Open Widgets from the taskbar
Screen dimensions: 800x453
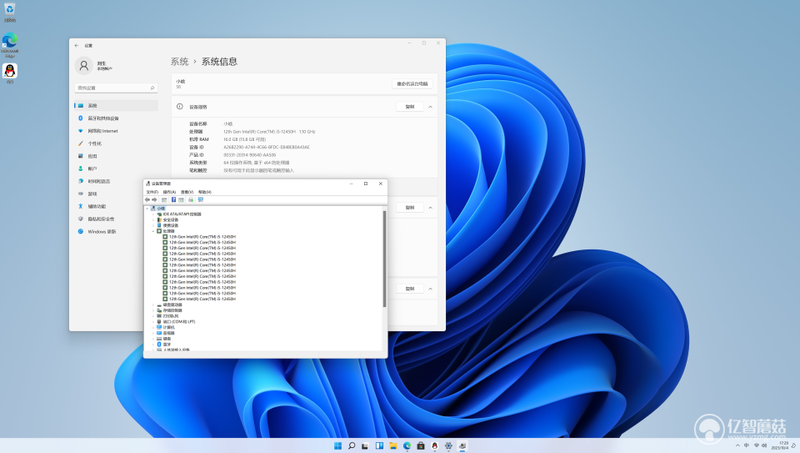379,446
